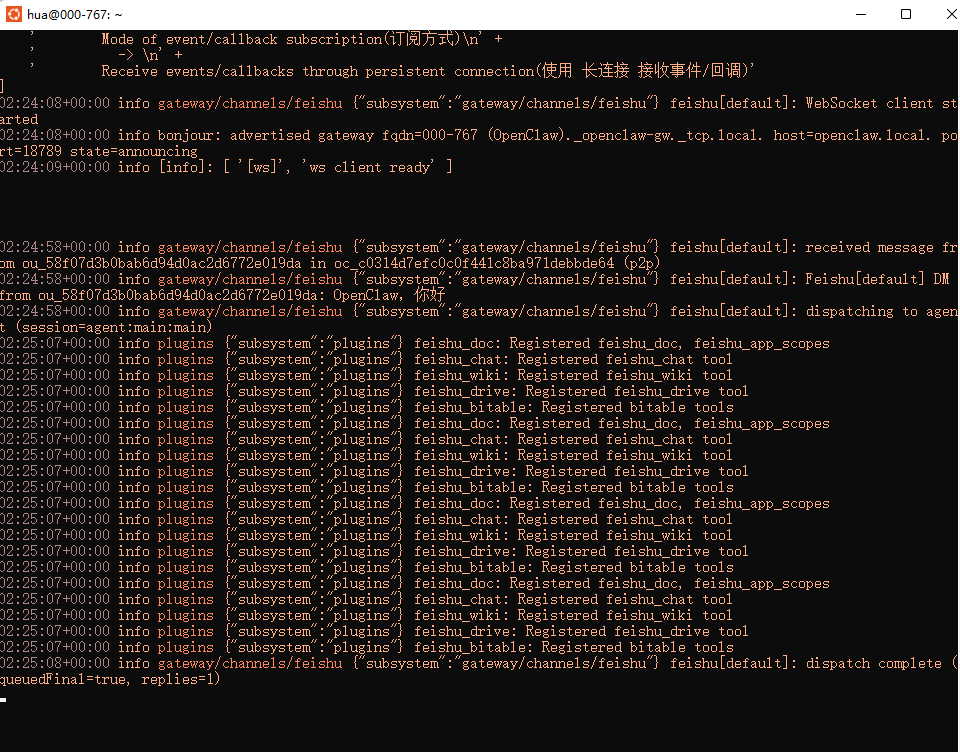
Task: Click the timestamp '02:24:09+00:00'
Action: 55,167
